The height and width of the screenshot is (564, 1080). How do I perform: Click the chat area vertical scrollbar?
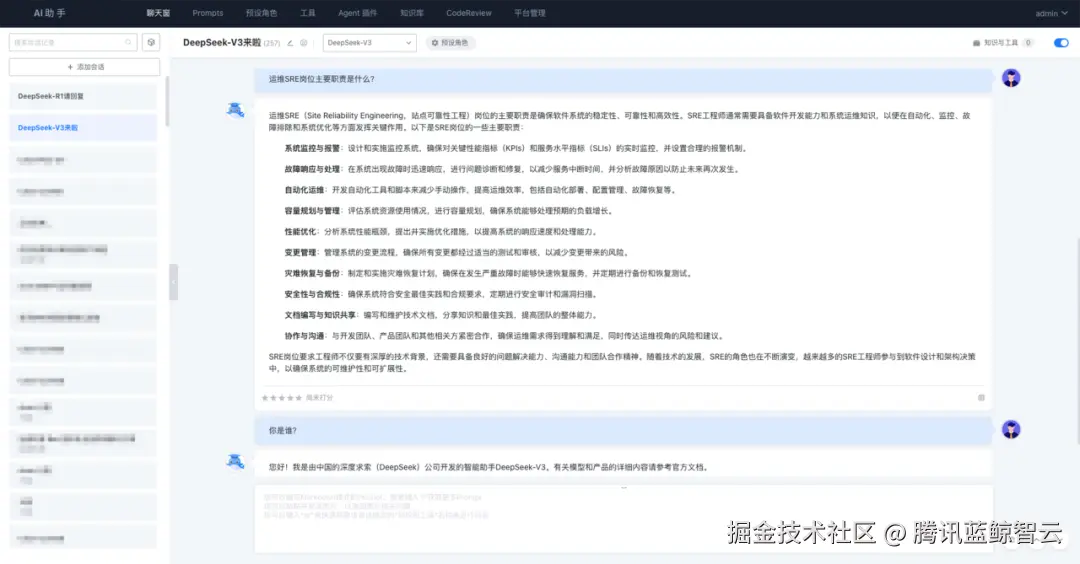tap(1078, 341)
